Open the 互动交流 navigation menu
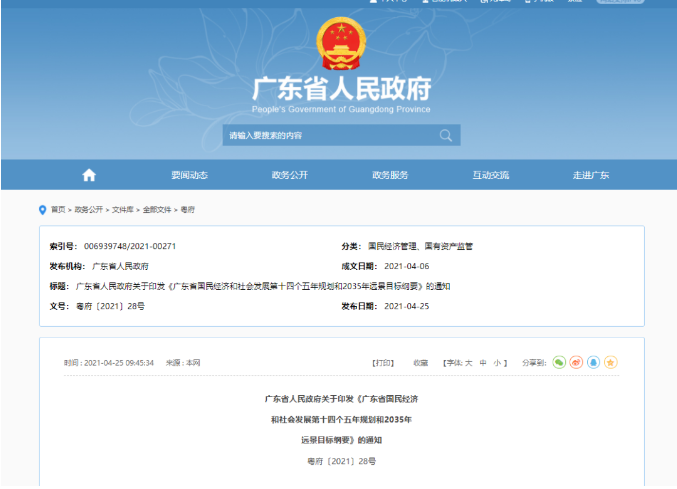 [490, 175]
